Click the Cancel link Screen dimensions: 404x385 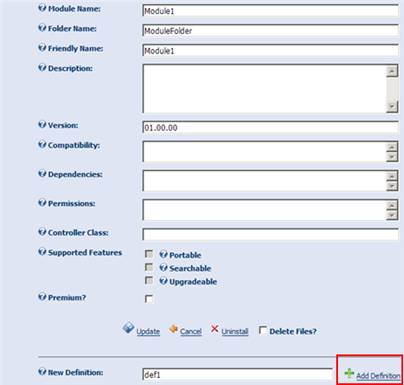pos(191,332)
